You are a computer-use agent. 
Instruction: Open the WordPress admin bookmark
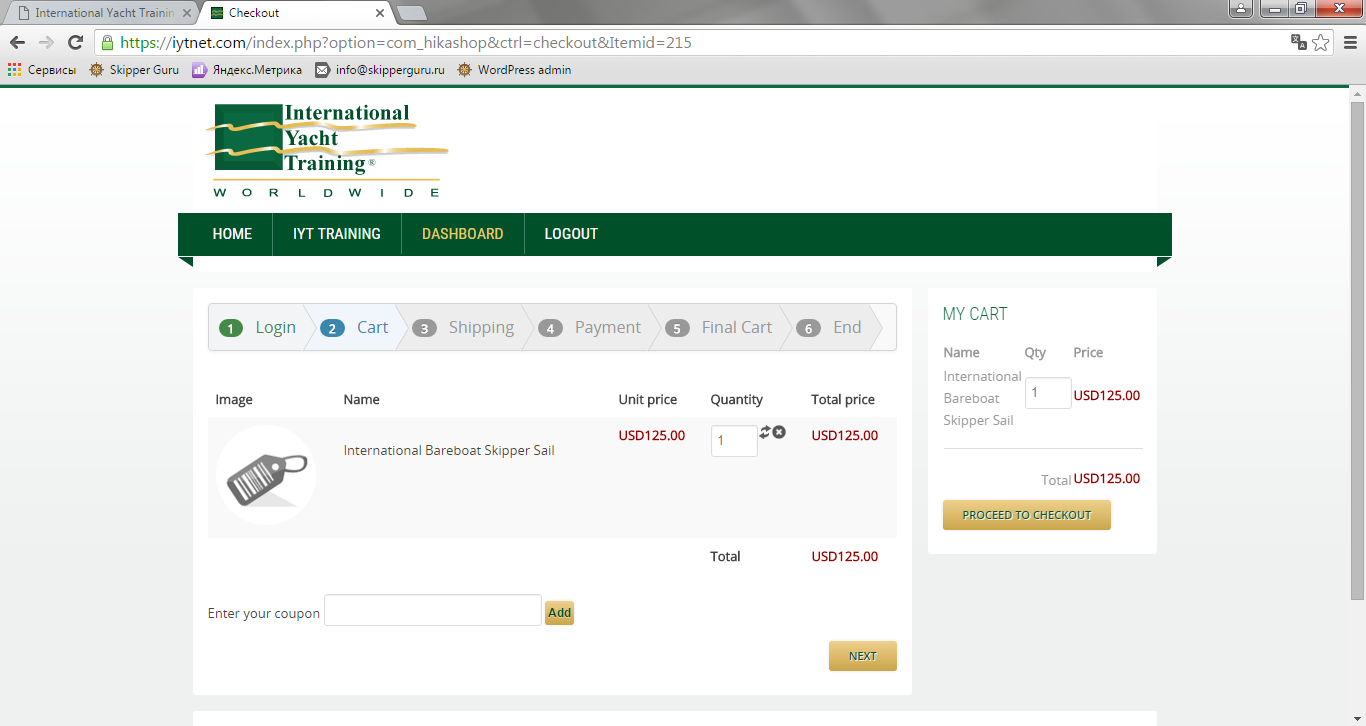pyautogui.click(x=514, y=70)
